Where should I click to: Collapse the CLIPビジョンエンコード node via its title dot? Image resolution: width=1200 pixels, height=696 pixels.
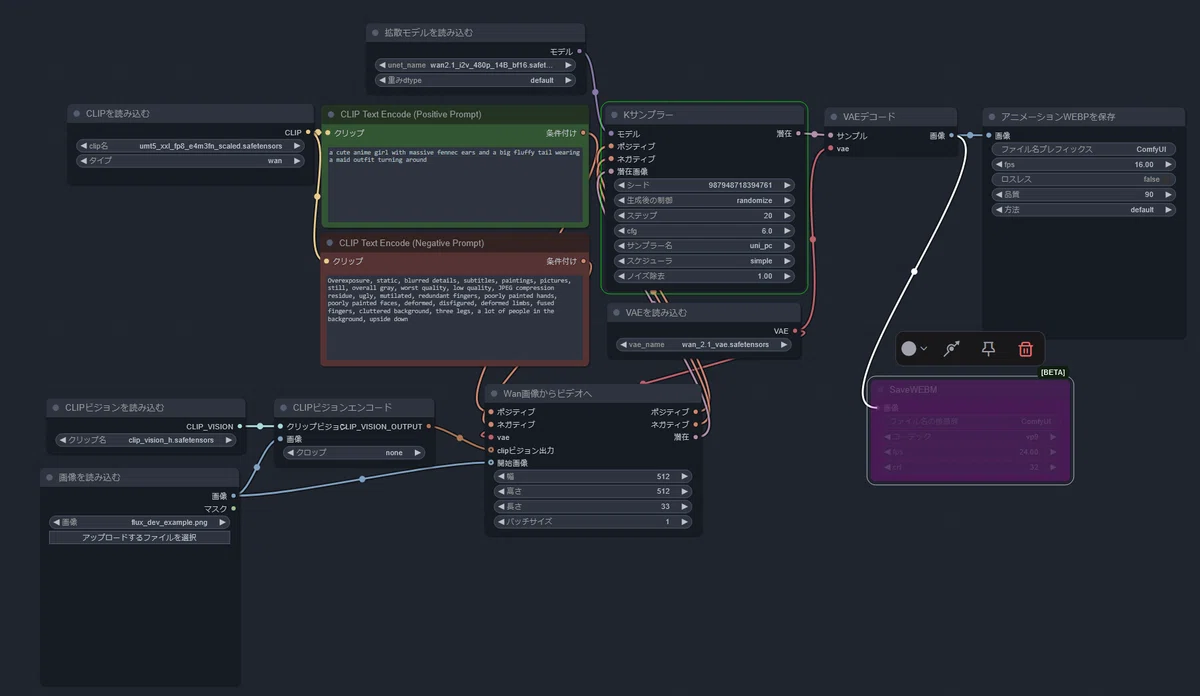[284, 408]
